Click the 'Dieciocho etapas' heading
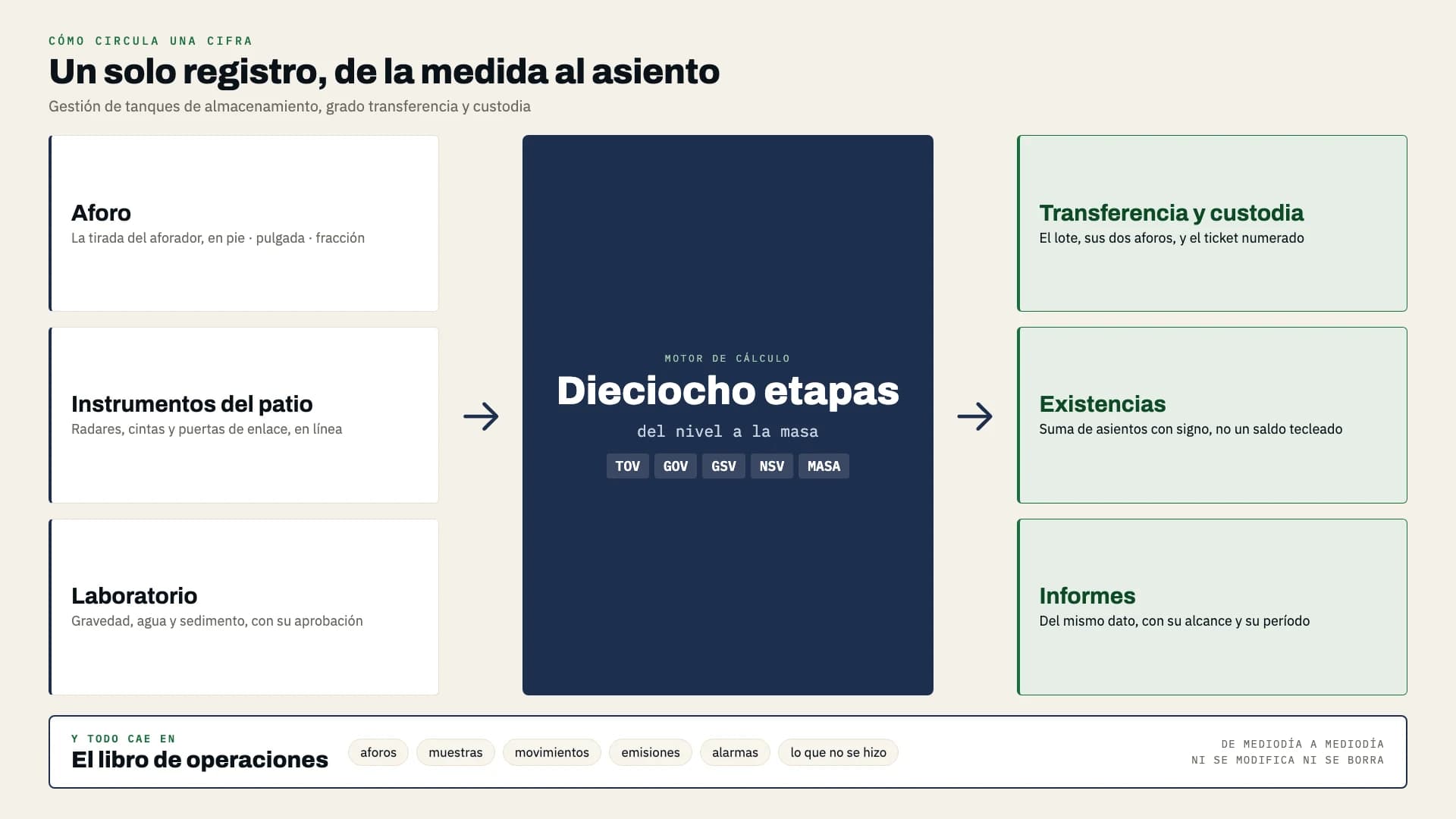The height and width of the screenshot is (819, 1456). point(728,391)
